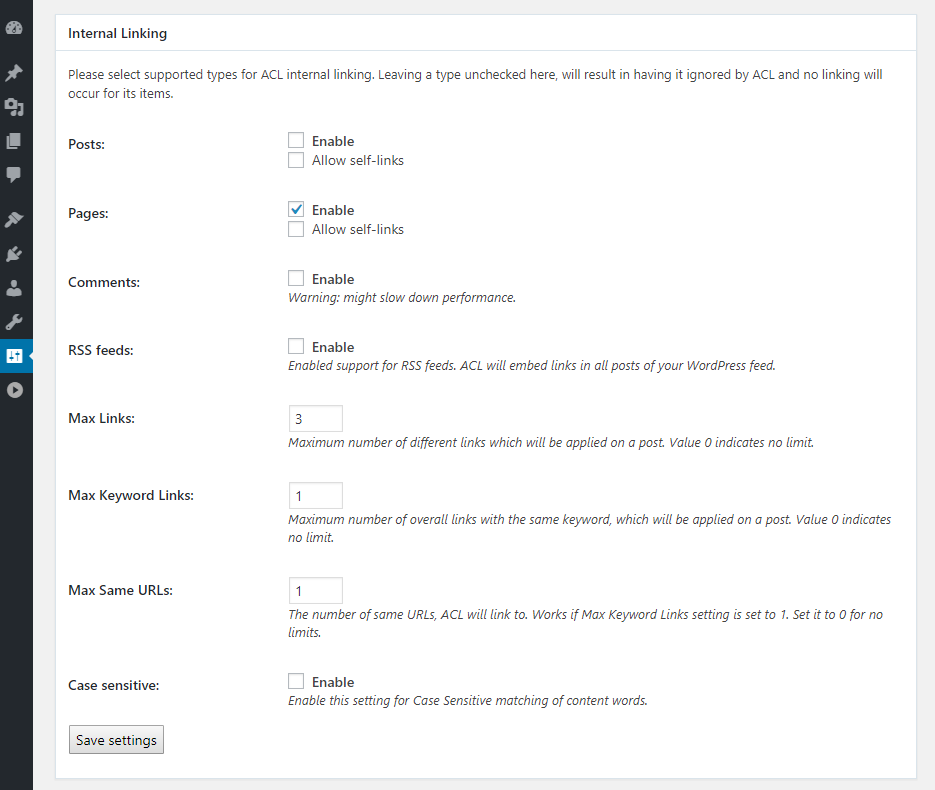Click the Max Links input field
This screenshot has width=935, height=790.
315,419
